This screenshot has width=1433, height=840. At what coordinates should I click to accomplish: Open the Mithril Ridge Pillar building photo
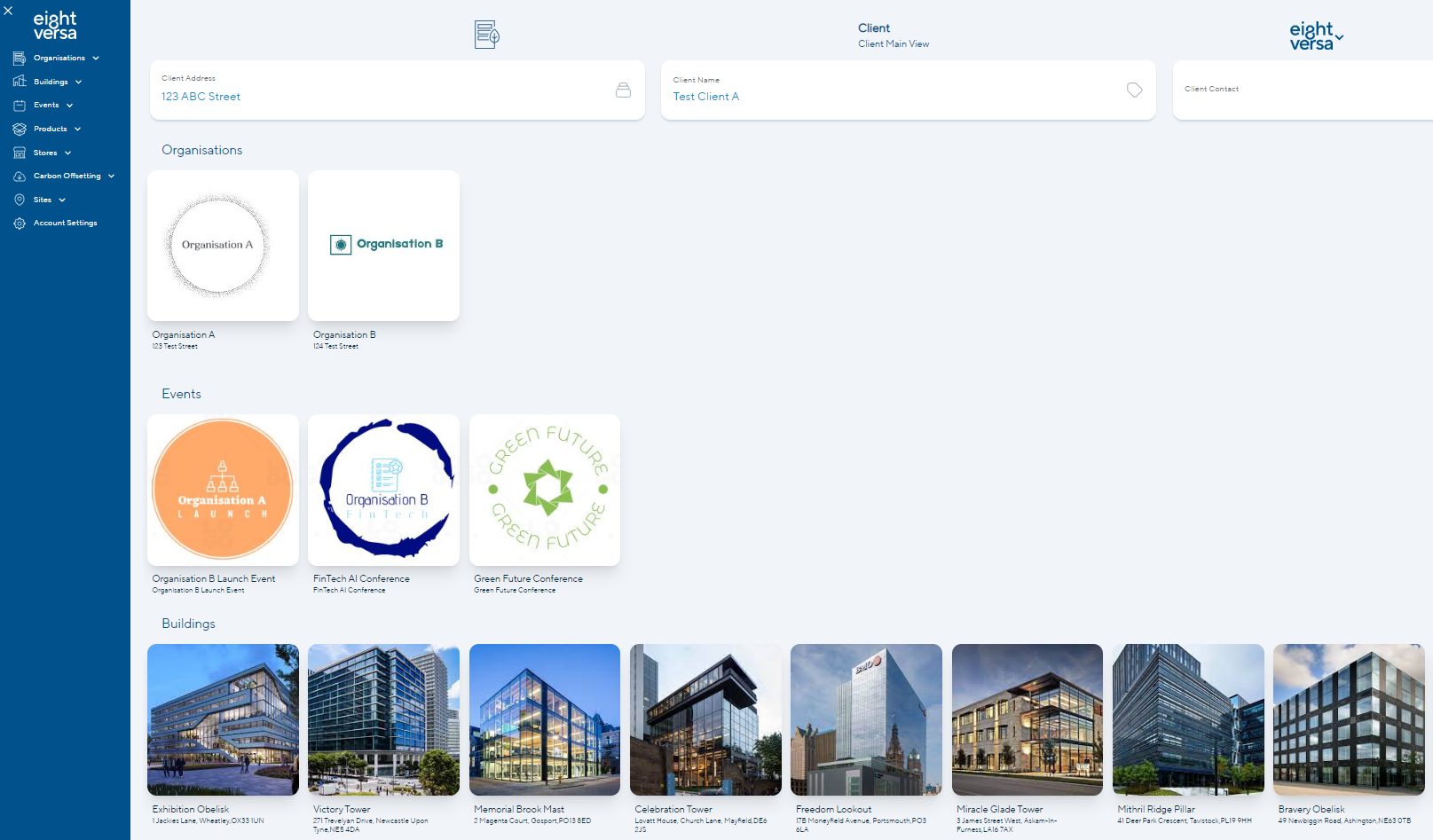[1188, 719]
